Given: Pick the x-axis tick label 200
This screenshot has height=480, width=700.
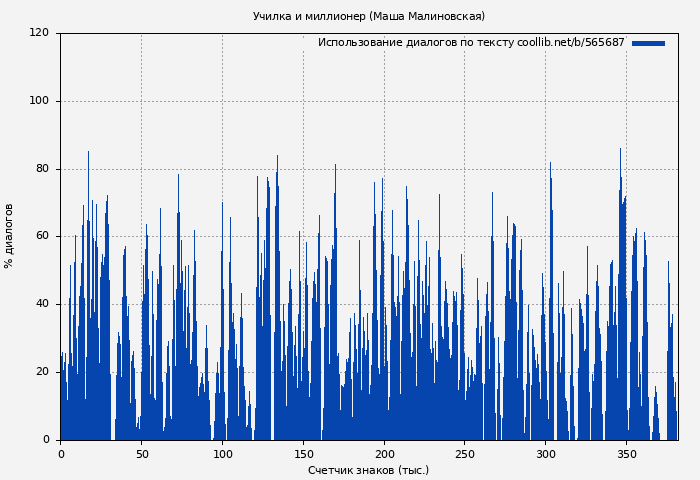Looking at the screenshot, I should (x=384, y=454).
